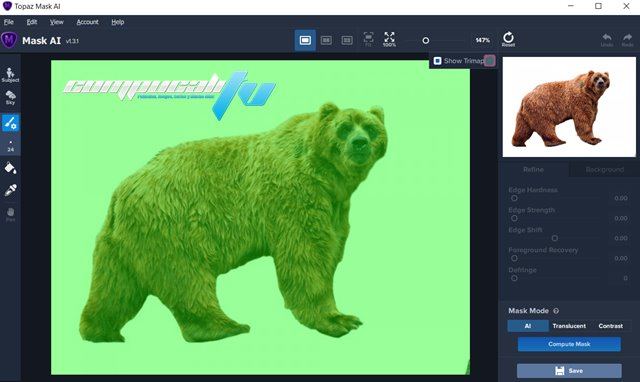The image size is (640, 382).
Task: Click the version v1.3.1 label
Action: click(x=72, y=41)
